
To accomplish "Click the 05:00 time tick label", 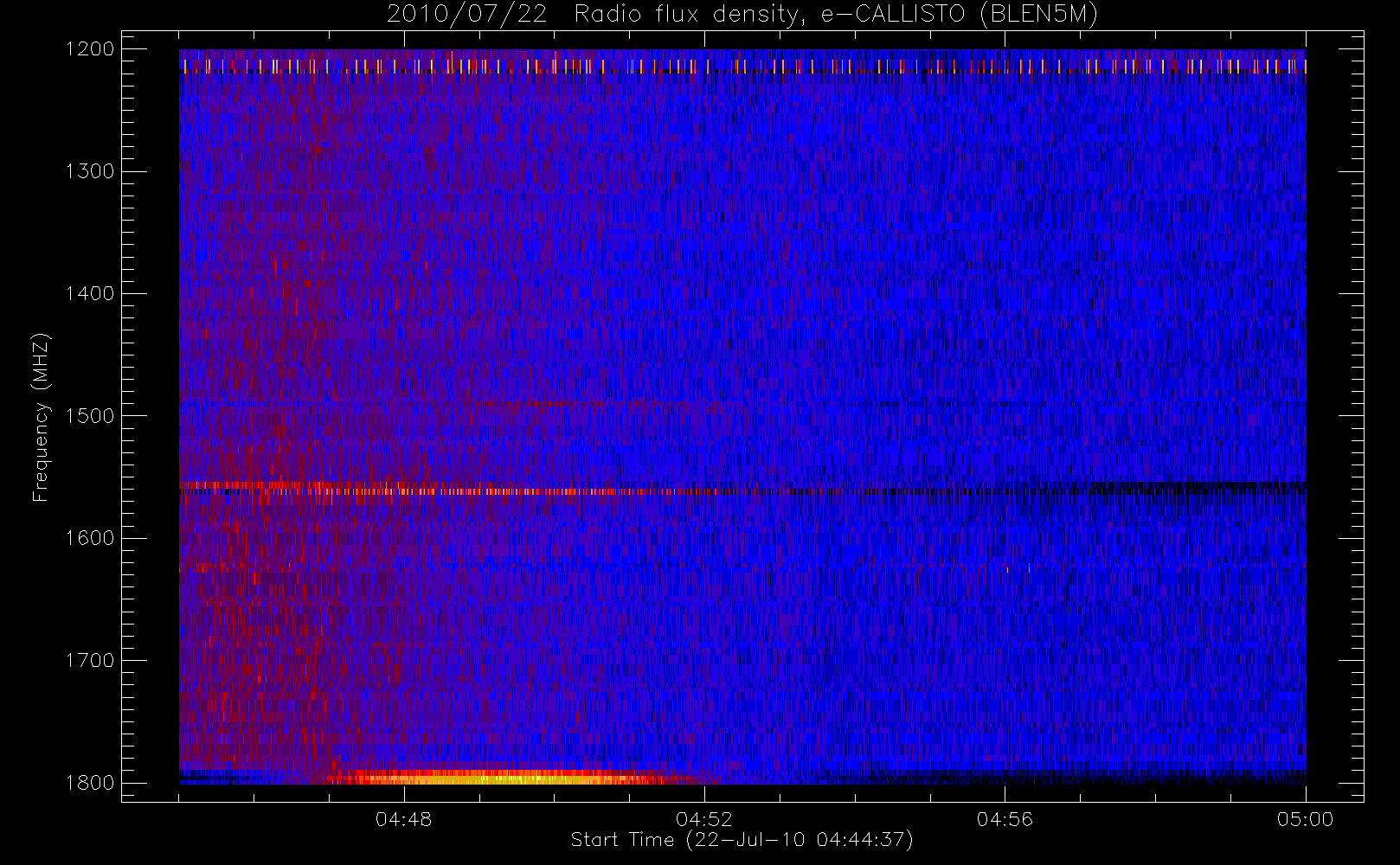I will pos(1305,819).
